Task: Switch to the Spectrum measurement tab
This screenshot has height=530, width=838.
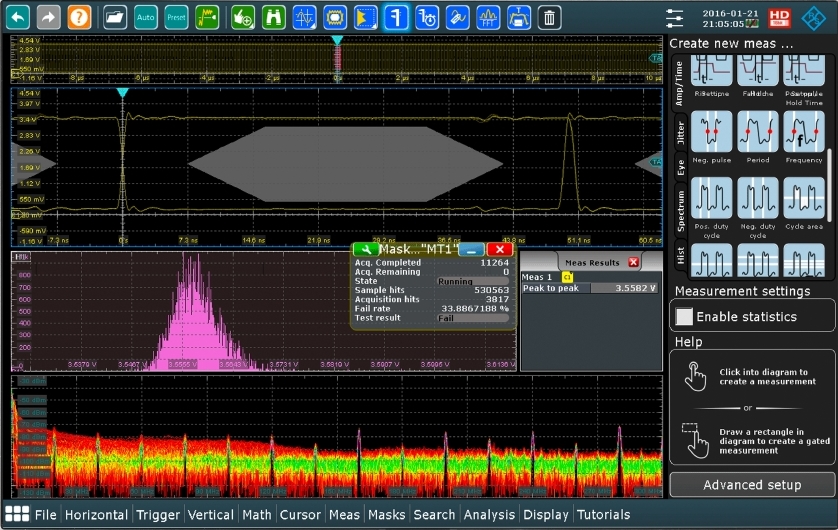Action: [x=681, y=210]
